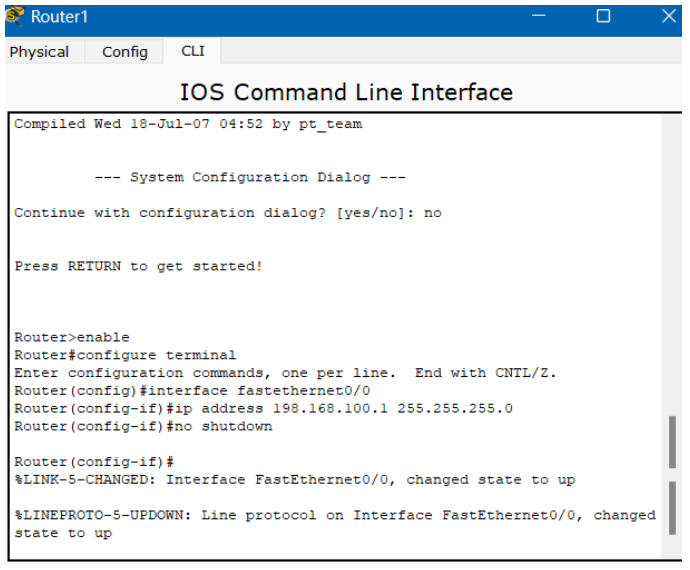Click the 'Press RETURN to get started!' text
690x570 pixels.
(x=139, y=266)
